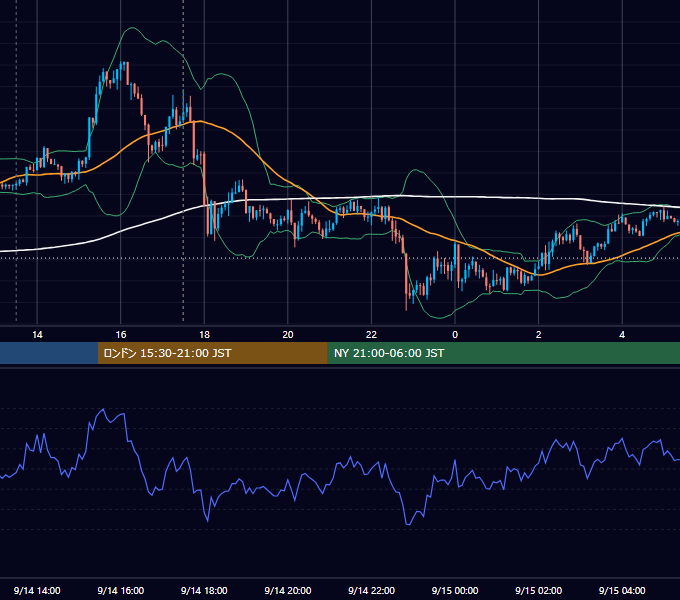This screenshot has width=680, height=600.
Task: Click the 9/15 00:00 time label
Action: (x=455, y=590)
